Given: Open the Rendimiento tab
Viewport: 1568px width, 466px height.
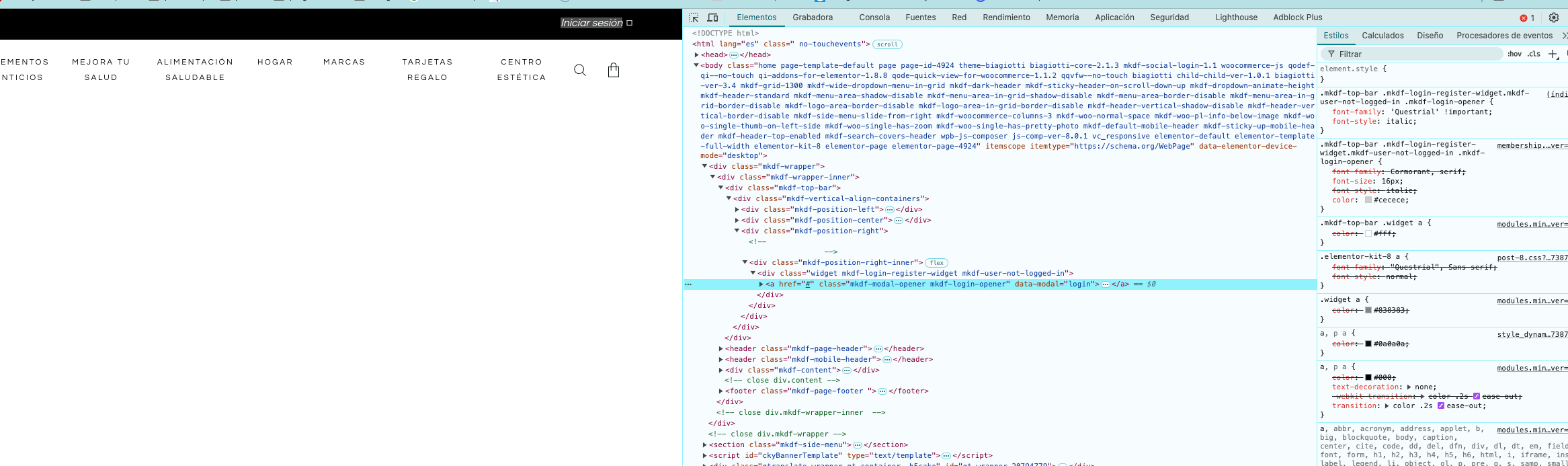Looking at the screenshot, I should 1006,17.
